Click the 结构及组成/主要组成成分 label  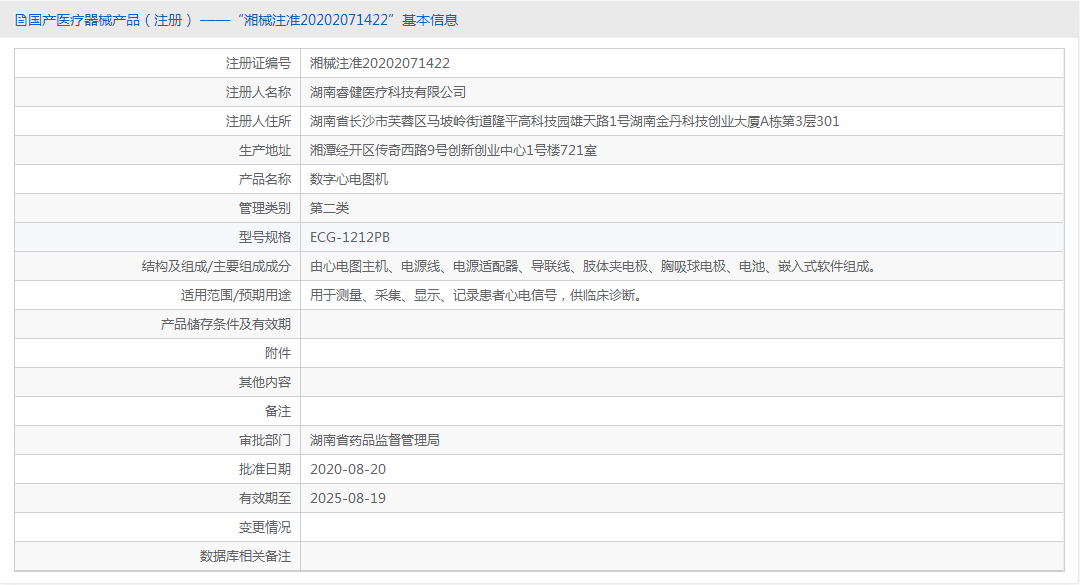pyautogui.click(x=216, y=266)
